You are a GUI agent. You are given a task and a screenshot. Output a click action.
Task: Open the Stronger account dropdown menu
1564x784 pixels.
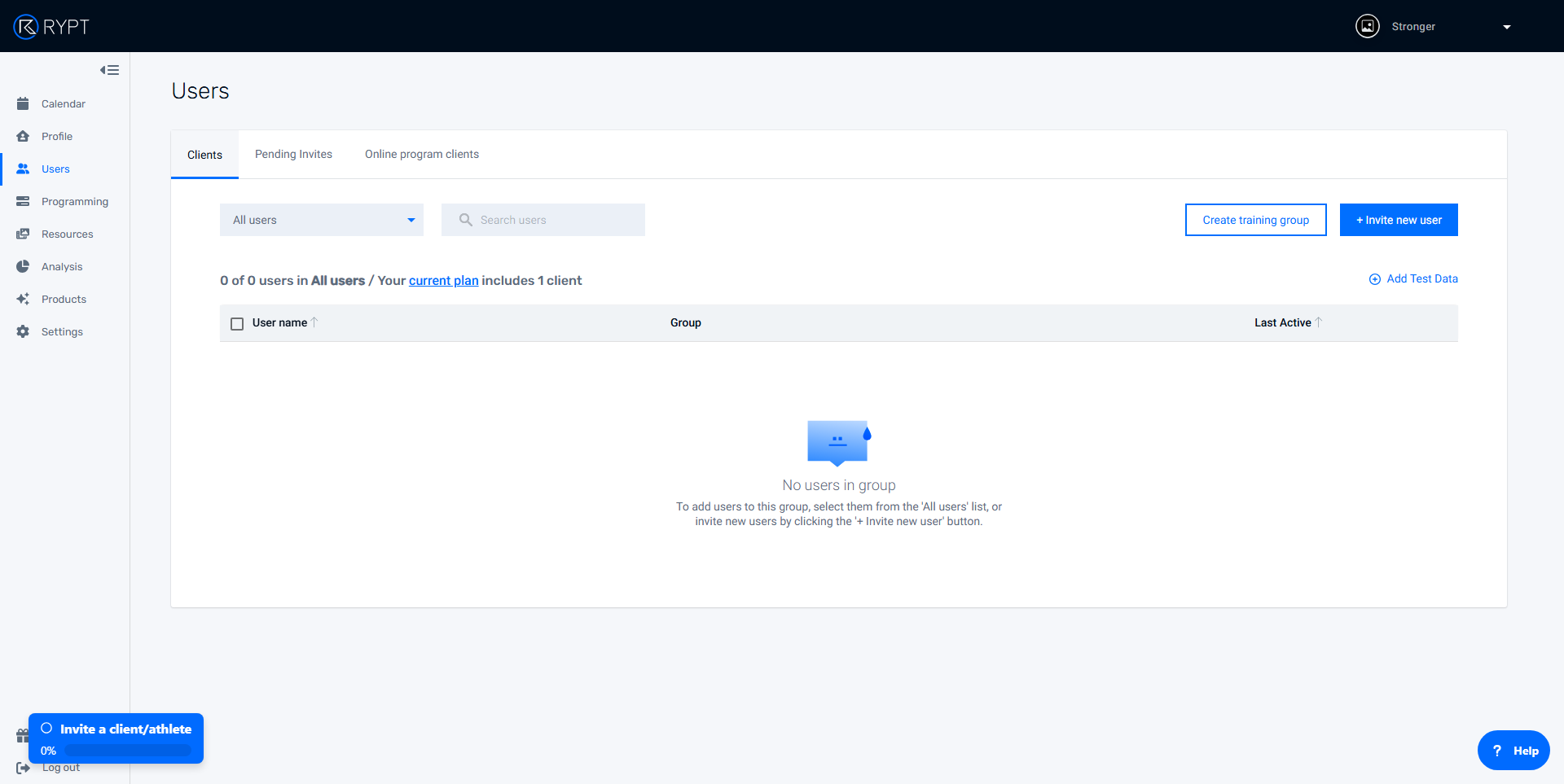click(x=1506, y=27)
